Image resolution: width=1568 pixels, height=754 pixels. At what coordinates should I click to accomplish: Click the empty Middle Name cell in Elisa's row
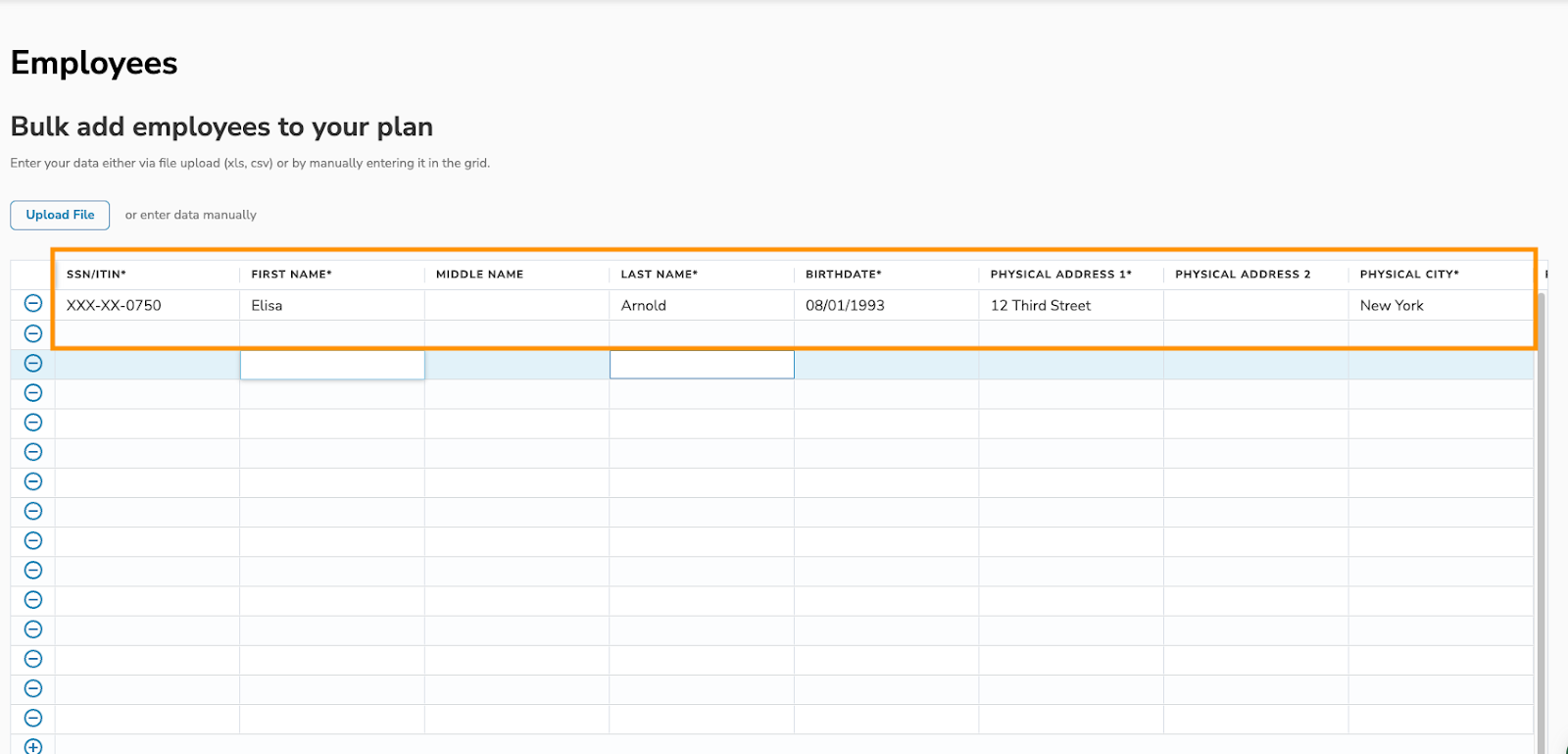[516, 306]
